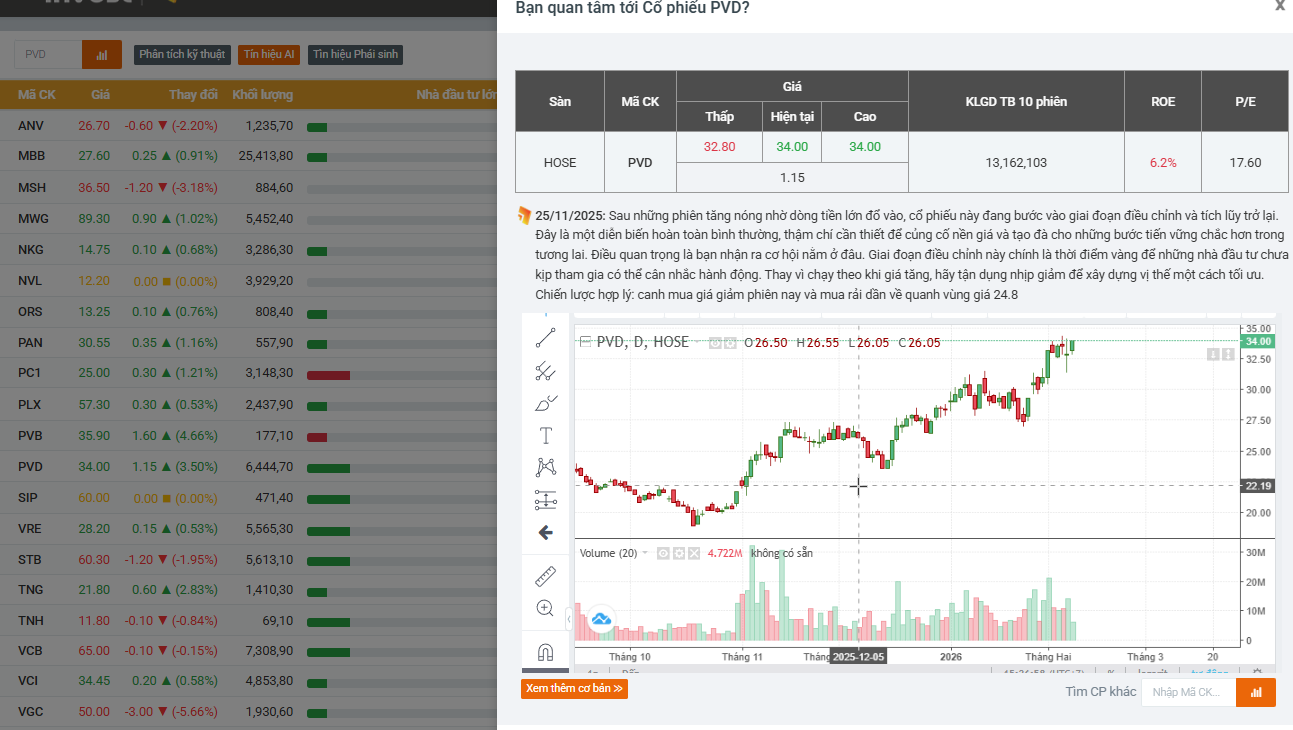Click the HOSE exchange cell
Viewport: 1293px width, 730px height.
pyautogui.click(x=560, y=162)
